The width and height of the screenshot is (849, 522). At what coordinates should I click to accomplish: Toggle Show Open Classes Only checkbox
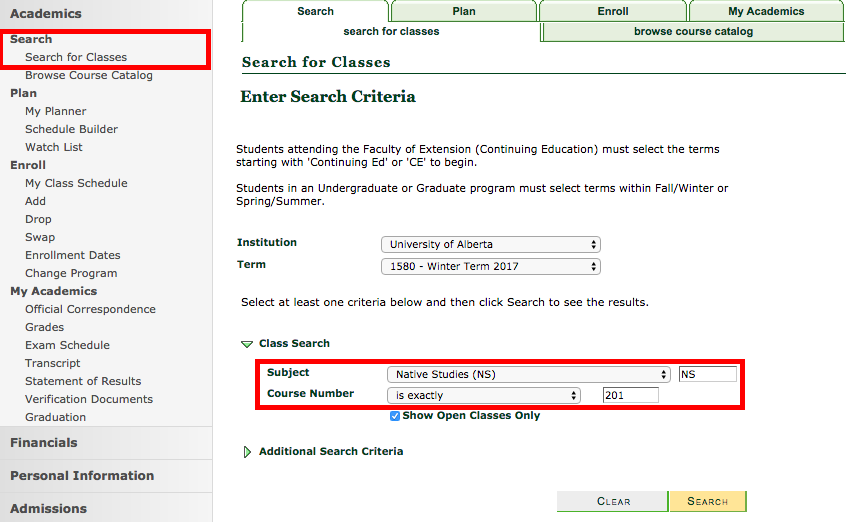click(x=395, y=416)
